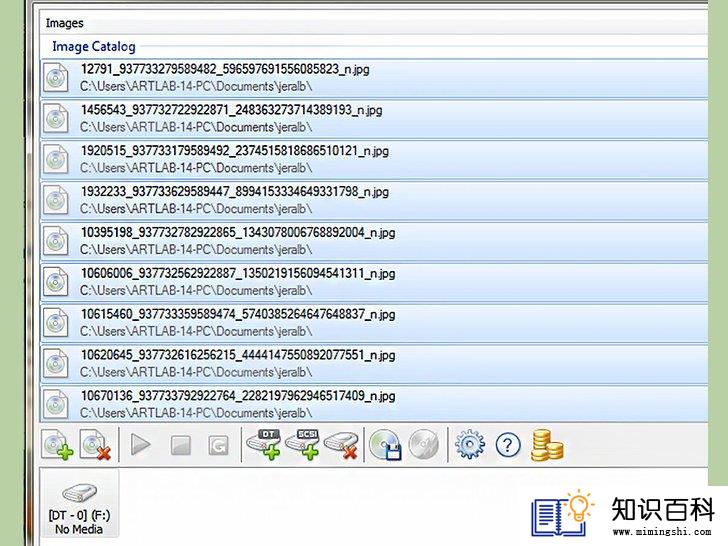The height and width of the screenshot is (546, 728).
Task: Select the [DT - 0] (F:) No Media drive
Action: pos(79,503)
